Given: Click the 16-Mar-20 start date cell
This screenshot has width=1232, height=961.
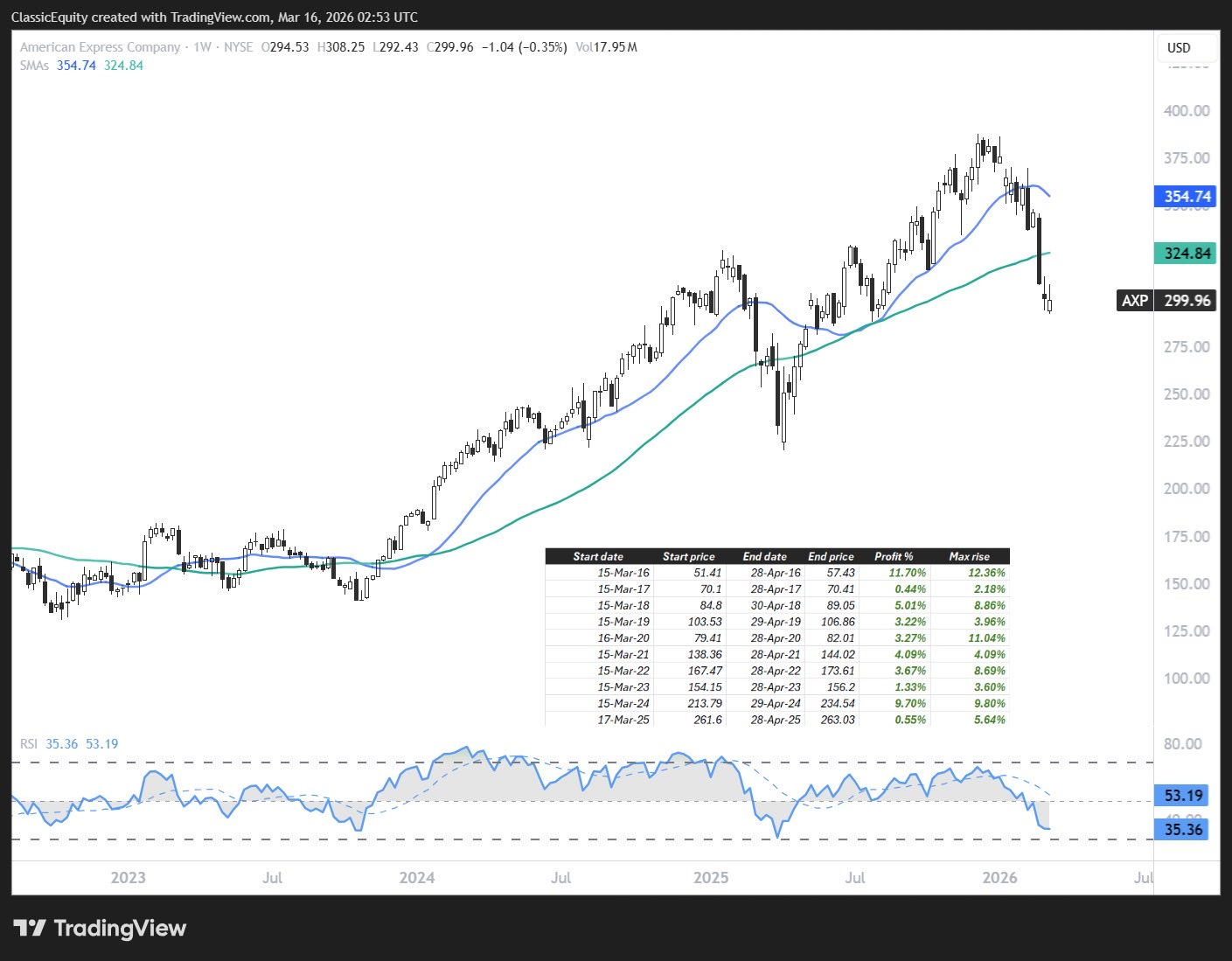Looking at the screenshot, I should (623, 638).
